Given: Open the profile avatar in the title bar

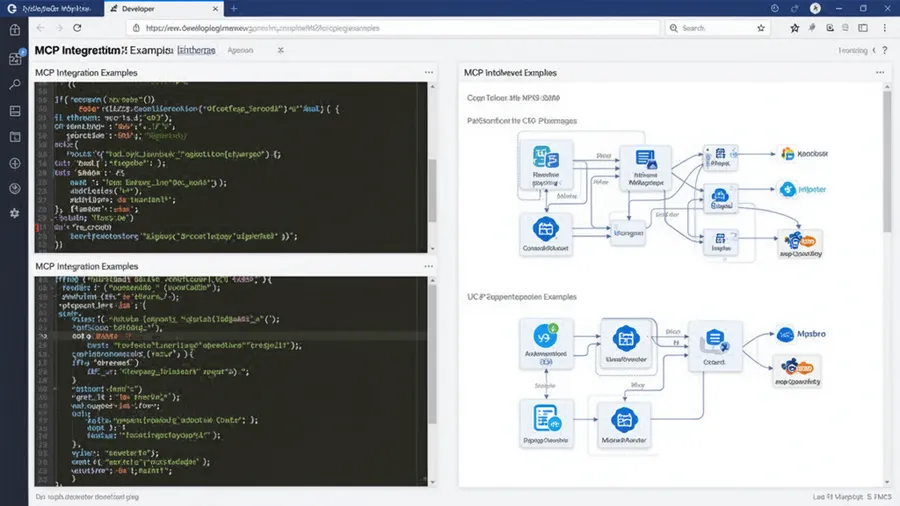Looking at the screenshot, I should [815, 9].
